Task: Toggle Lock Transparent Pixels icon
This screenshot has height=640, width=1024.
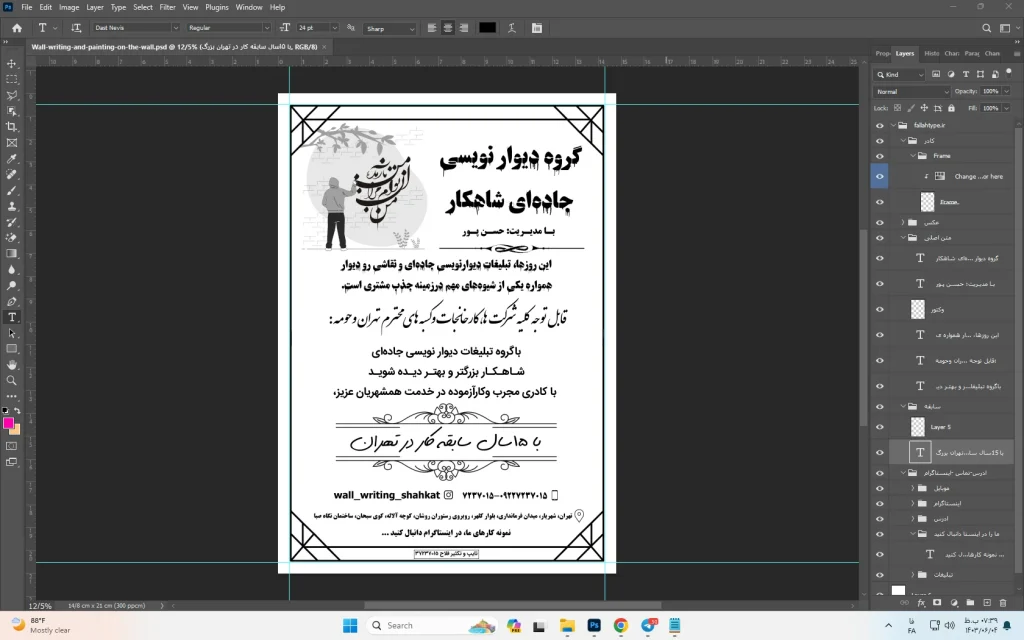Action: (897, 108)
